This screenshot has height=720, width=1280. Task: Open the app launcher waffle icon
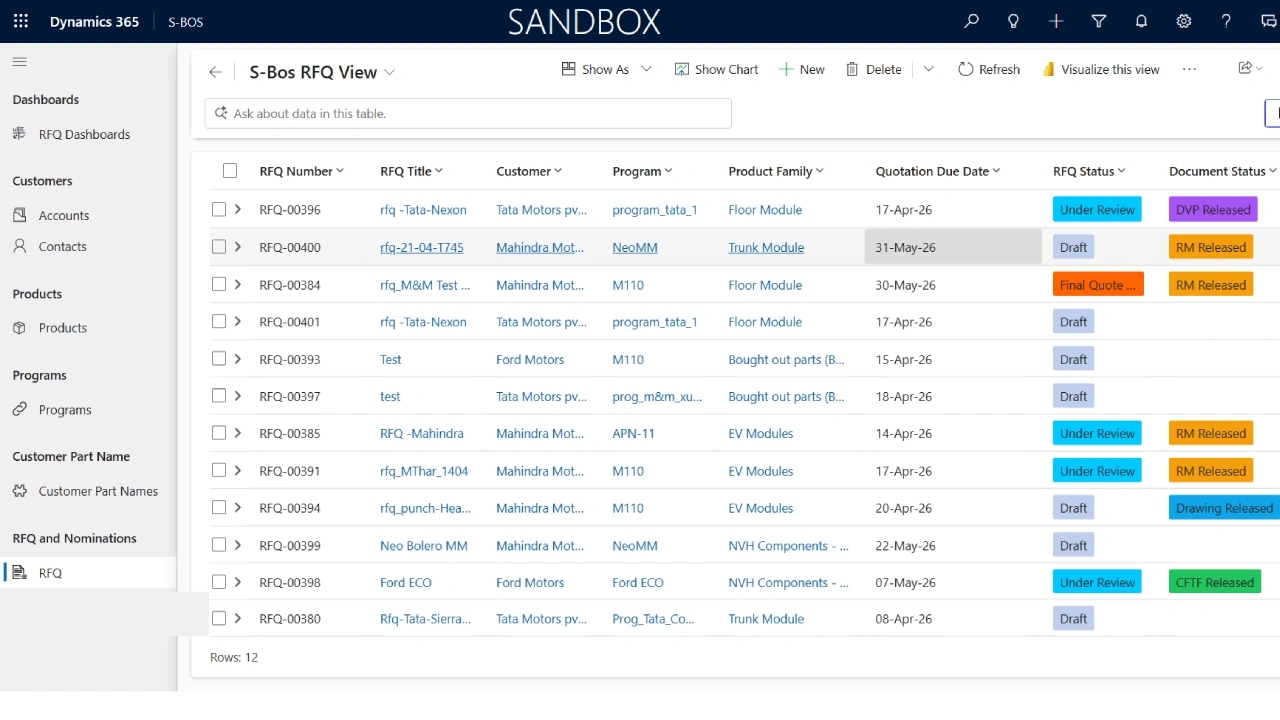tap(21, 21)
